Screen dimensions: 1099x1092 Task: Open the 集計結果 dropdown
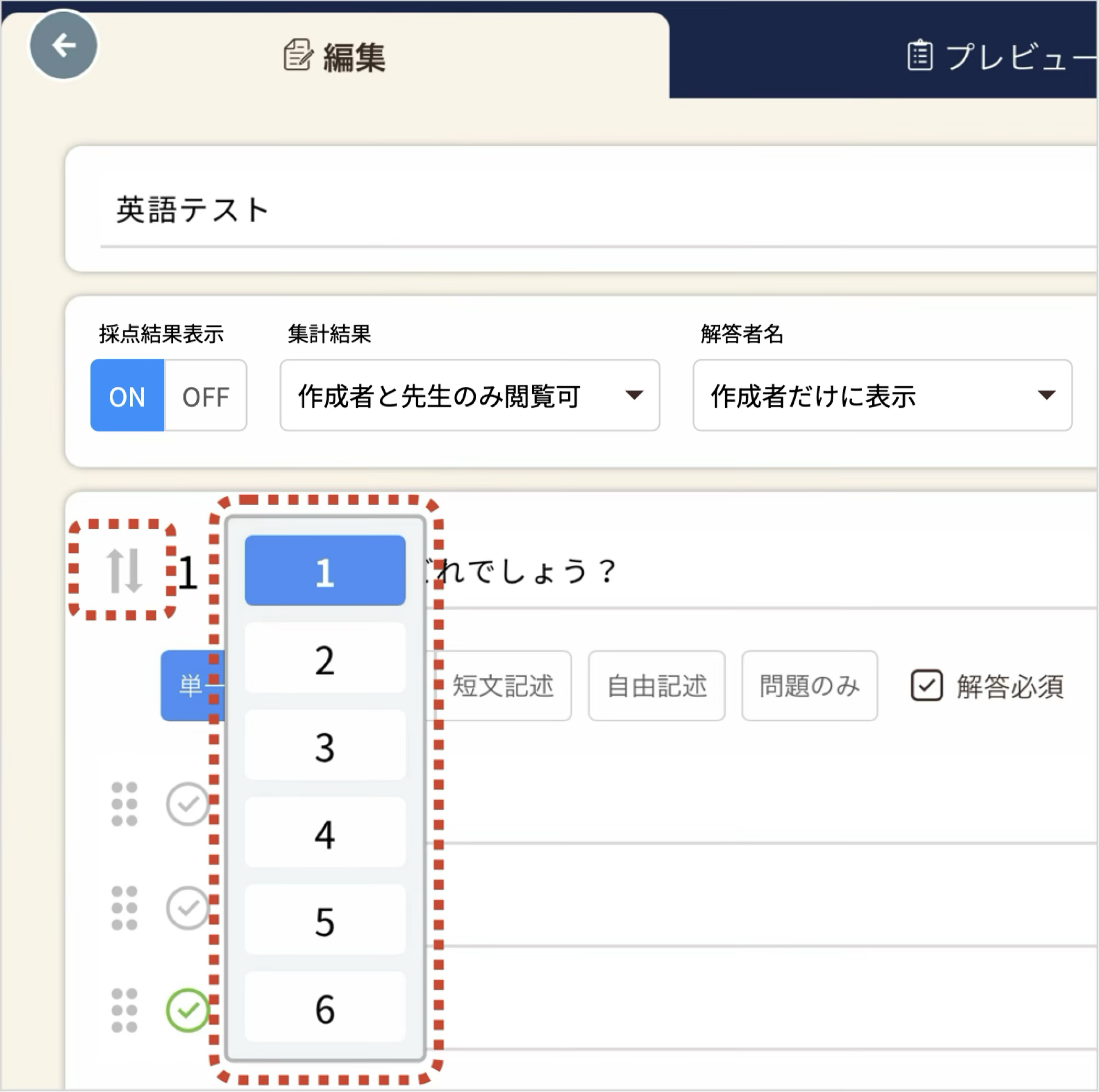point(469,396)
